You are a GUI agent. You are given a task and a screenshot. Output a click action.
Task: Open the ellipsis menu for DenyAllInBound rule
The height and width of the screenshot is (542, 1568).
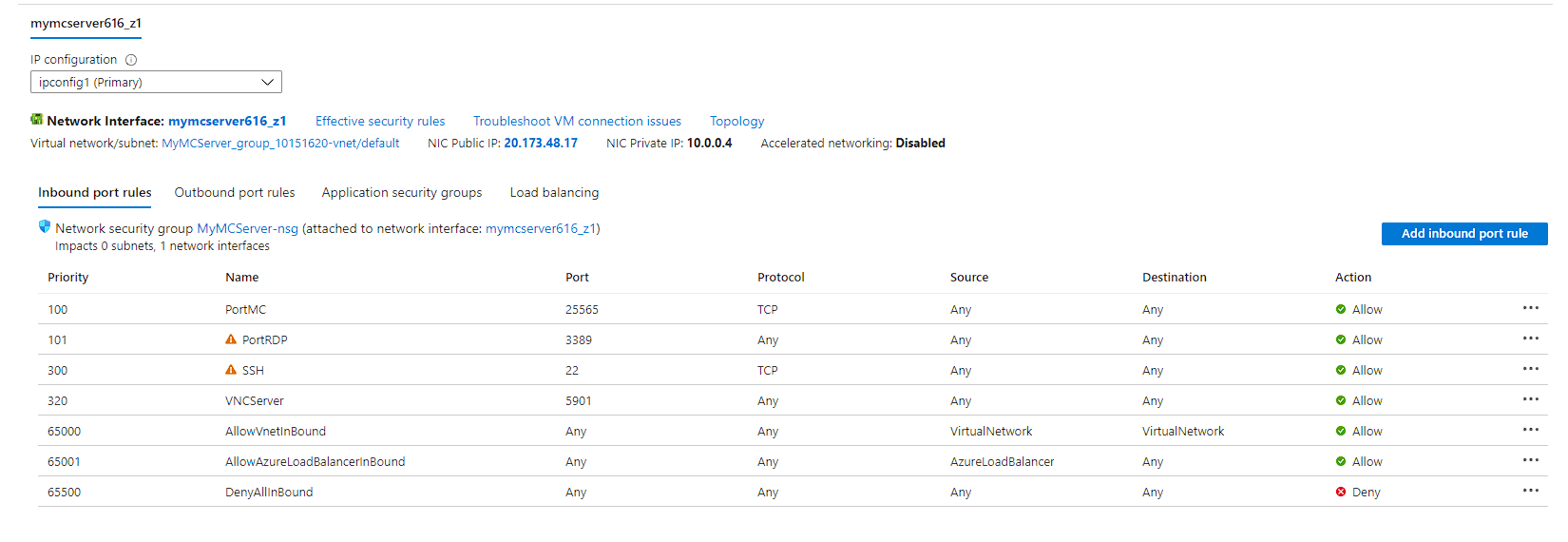coord(1530,491)
